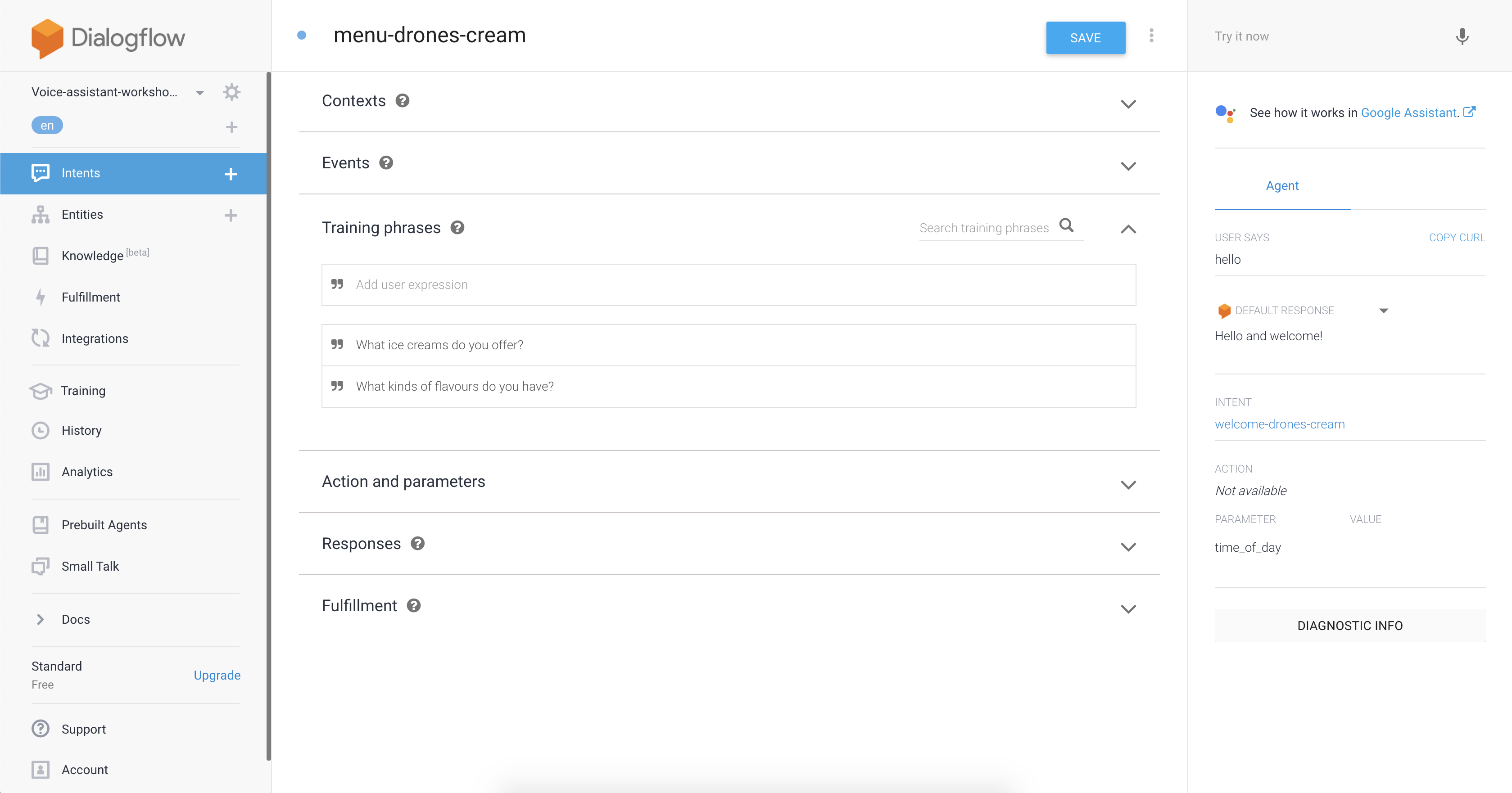Click the search magnifier for training phrases
1512x793 pixels.
point(1067,226)
